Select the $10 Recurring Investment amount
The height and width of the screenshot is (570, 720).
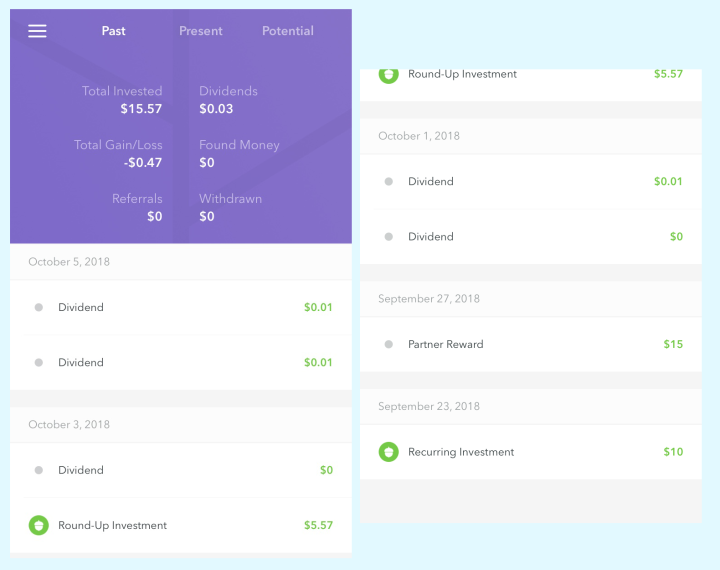click(673, 452)
